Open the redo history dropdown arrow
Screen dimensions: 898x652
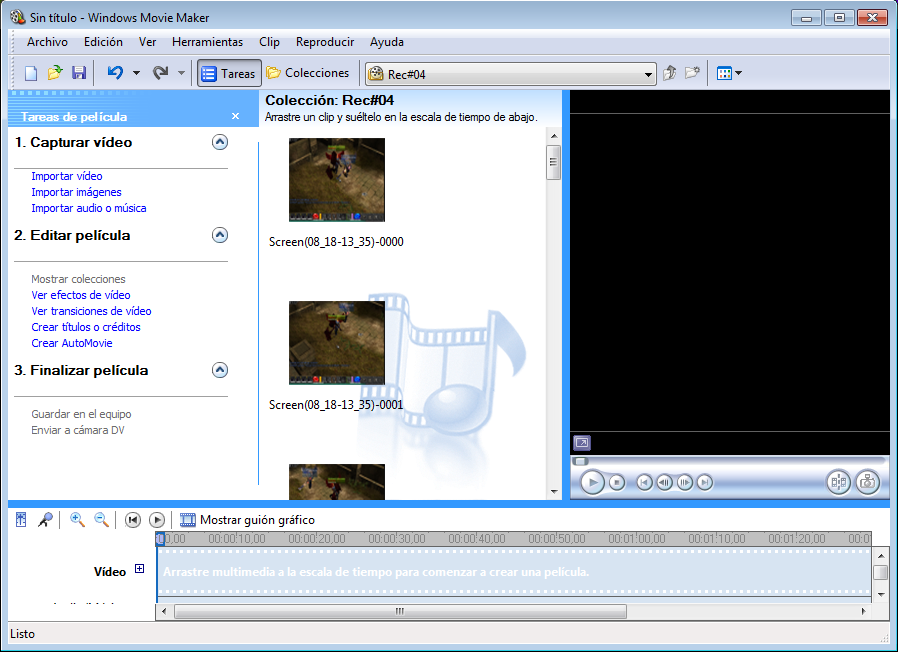[x=182, y=73]
